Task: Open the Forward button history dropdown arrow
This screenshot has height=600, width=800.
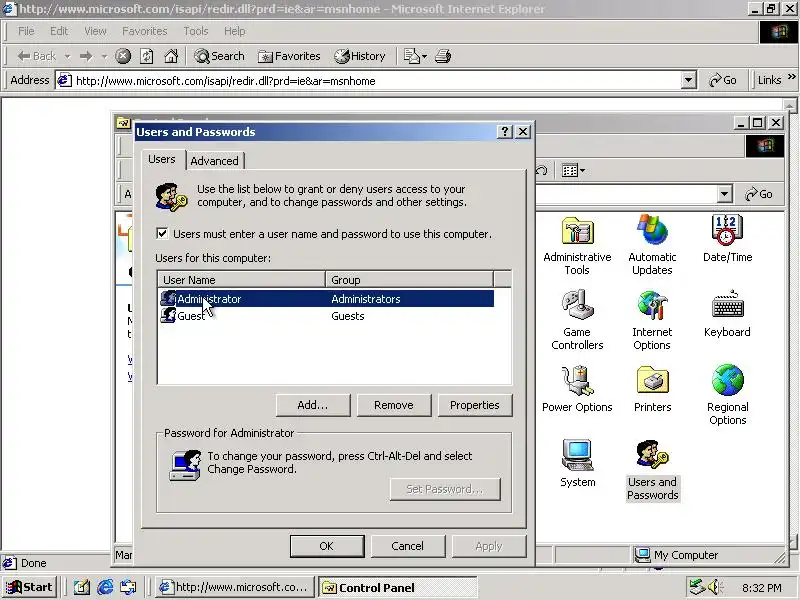Action: click(x=104, y=56)
